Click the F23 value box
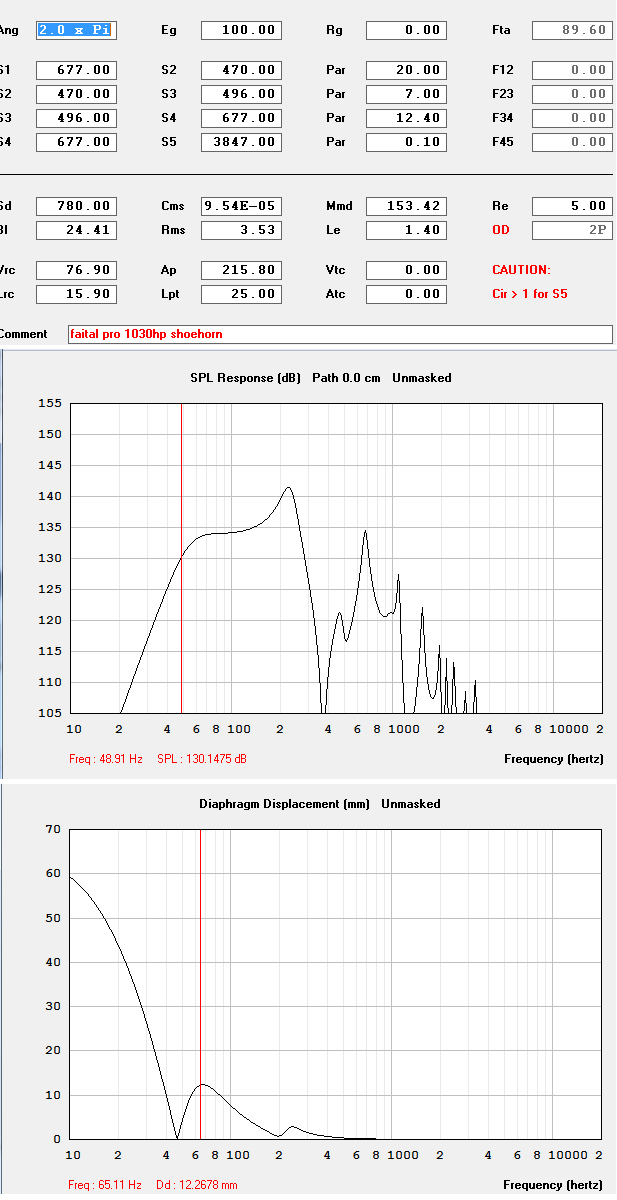617x1200 pixels. 572,94
